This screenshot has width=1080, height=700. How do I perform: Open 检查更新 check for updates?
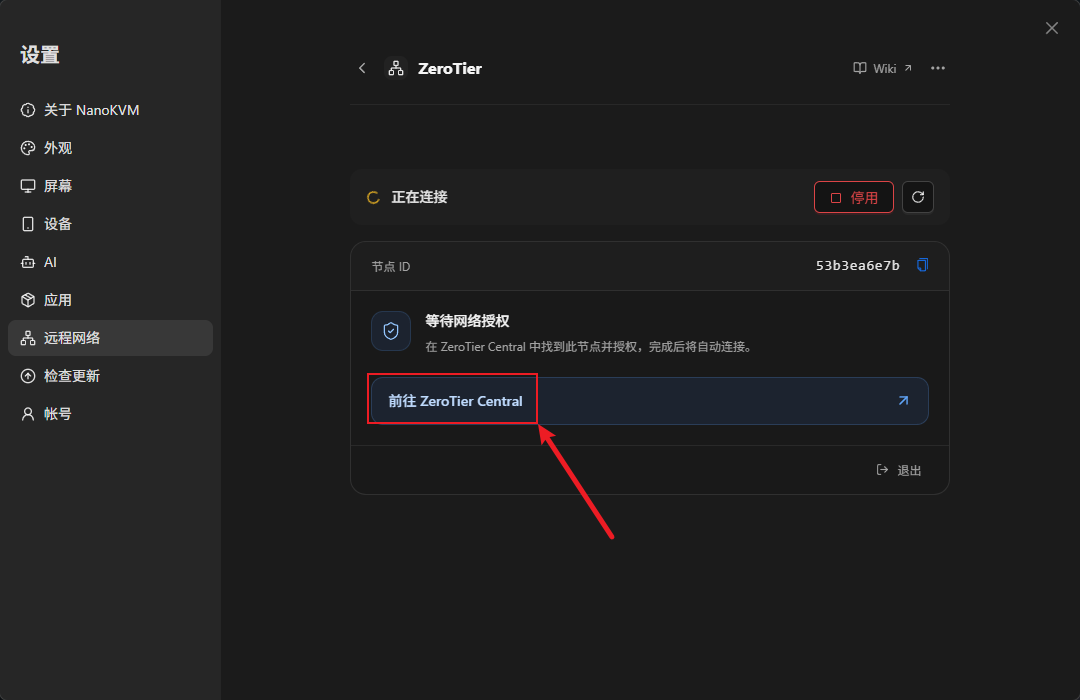pyautogui.click(x=110, y=375)
